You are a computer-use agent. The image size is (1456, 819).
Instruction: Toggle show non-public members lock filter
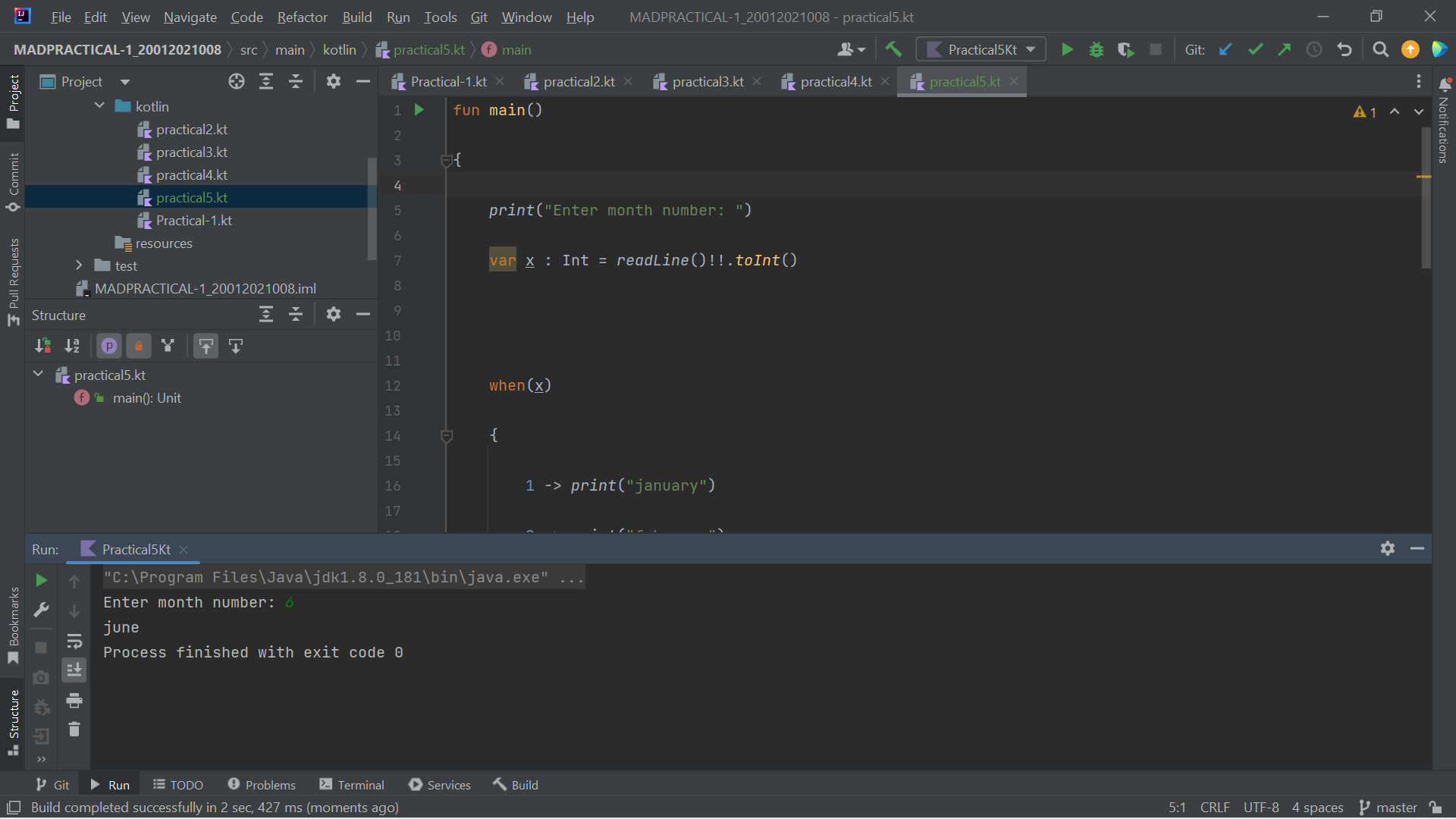[139, 346]
